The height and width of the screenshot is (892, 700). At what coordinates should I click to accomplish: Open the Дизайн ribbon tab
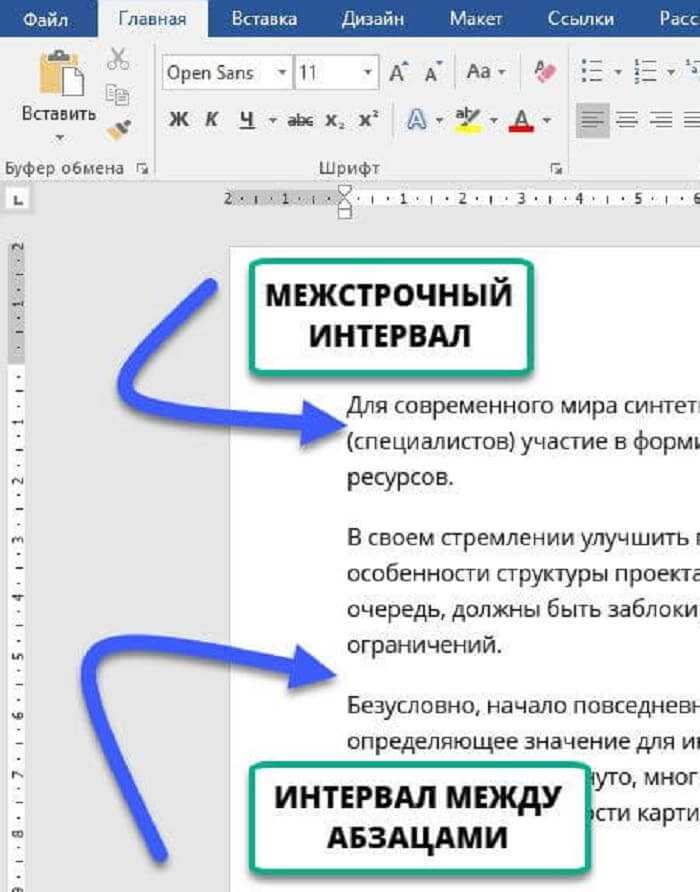[x=373, y=19]
